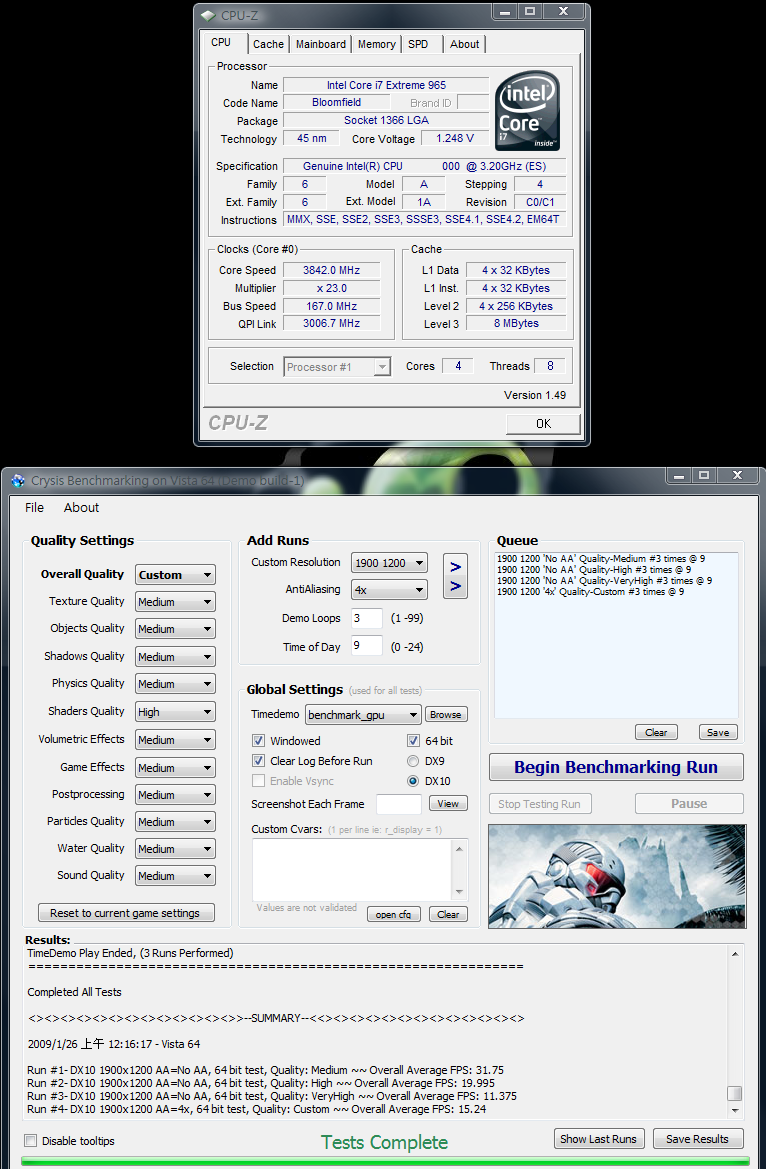Enable the 64 bit checkbox

414,741
